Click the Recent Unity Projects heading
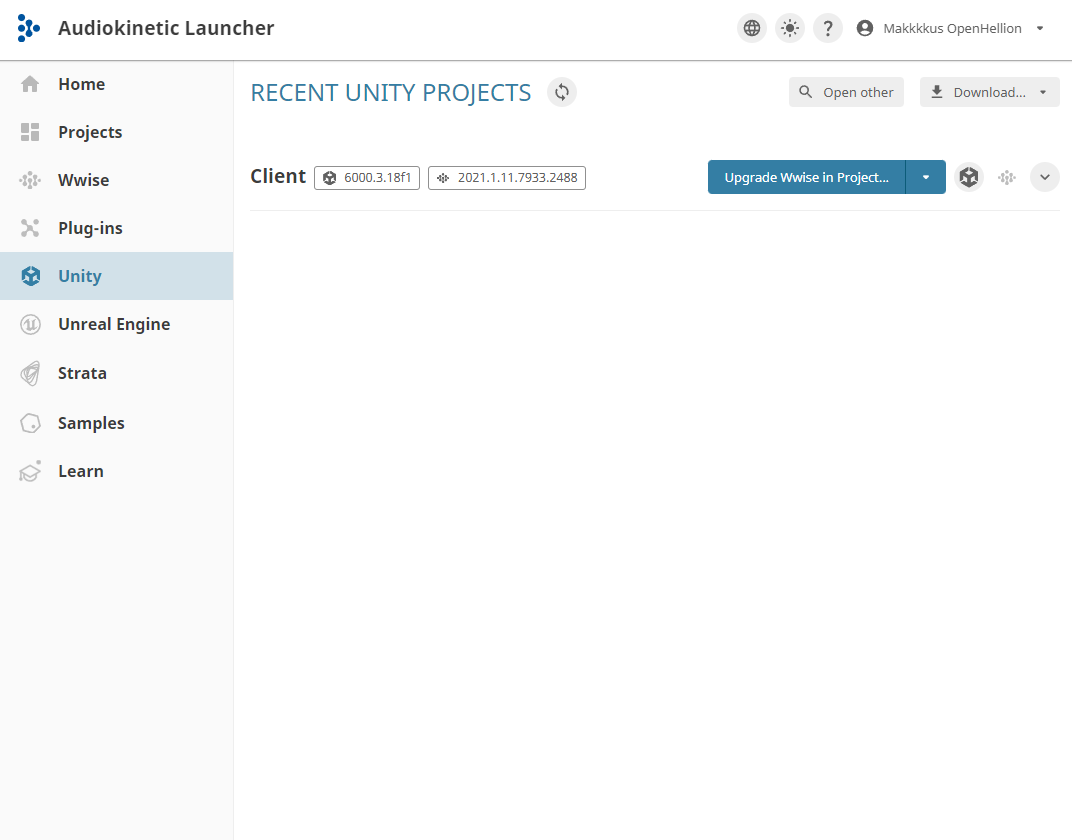This screenshot has height=840, width=1072. click(390, 92)
